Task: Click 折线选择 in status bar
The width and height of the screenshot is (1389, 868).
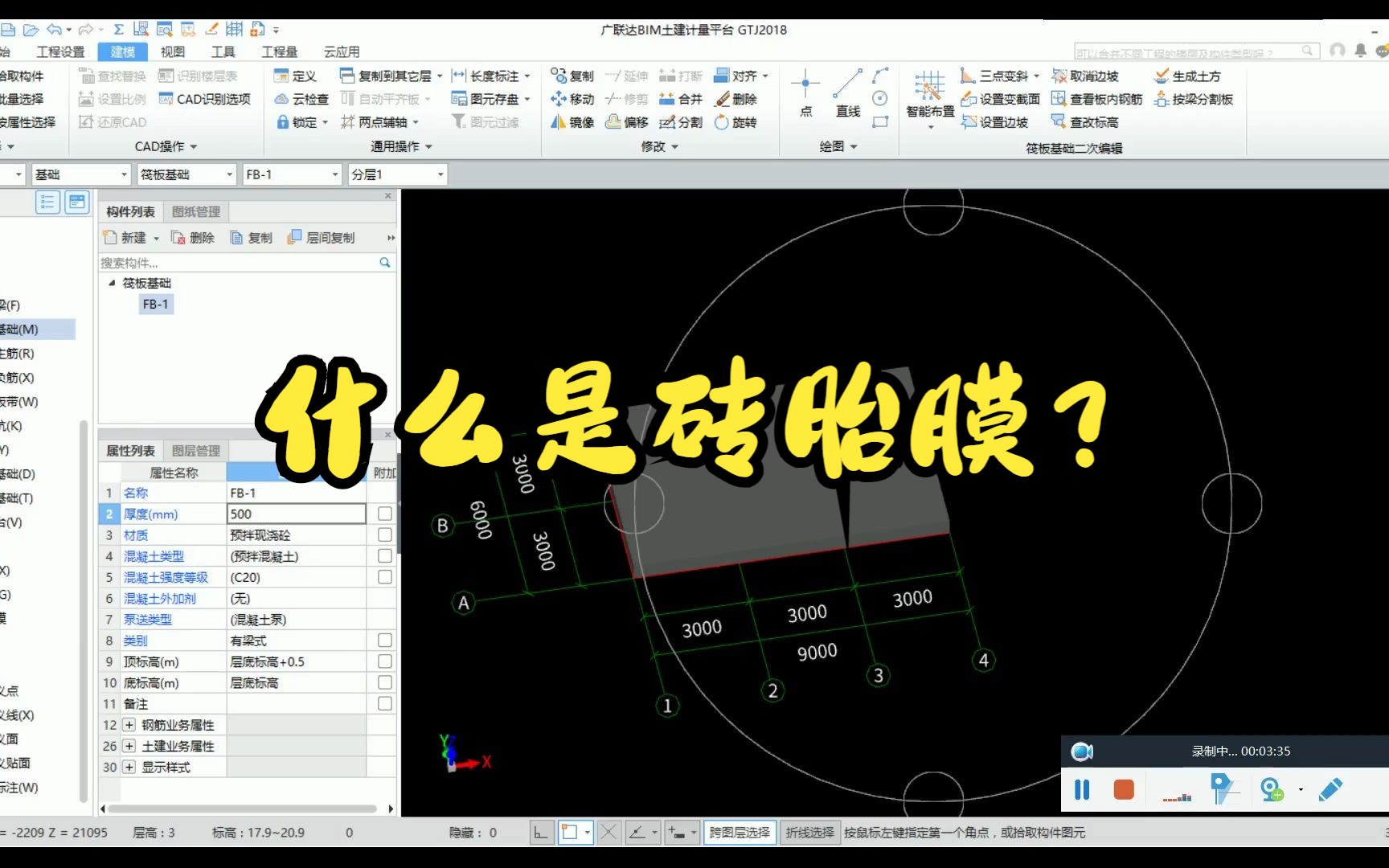Action: (x=809, y=833)
